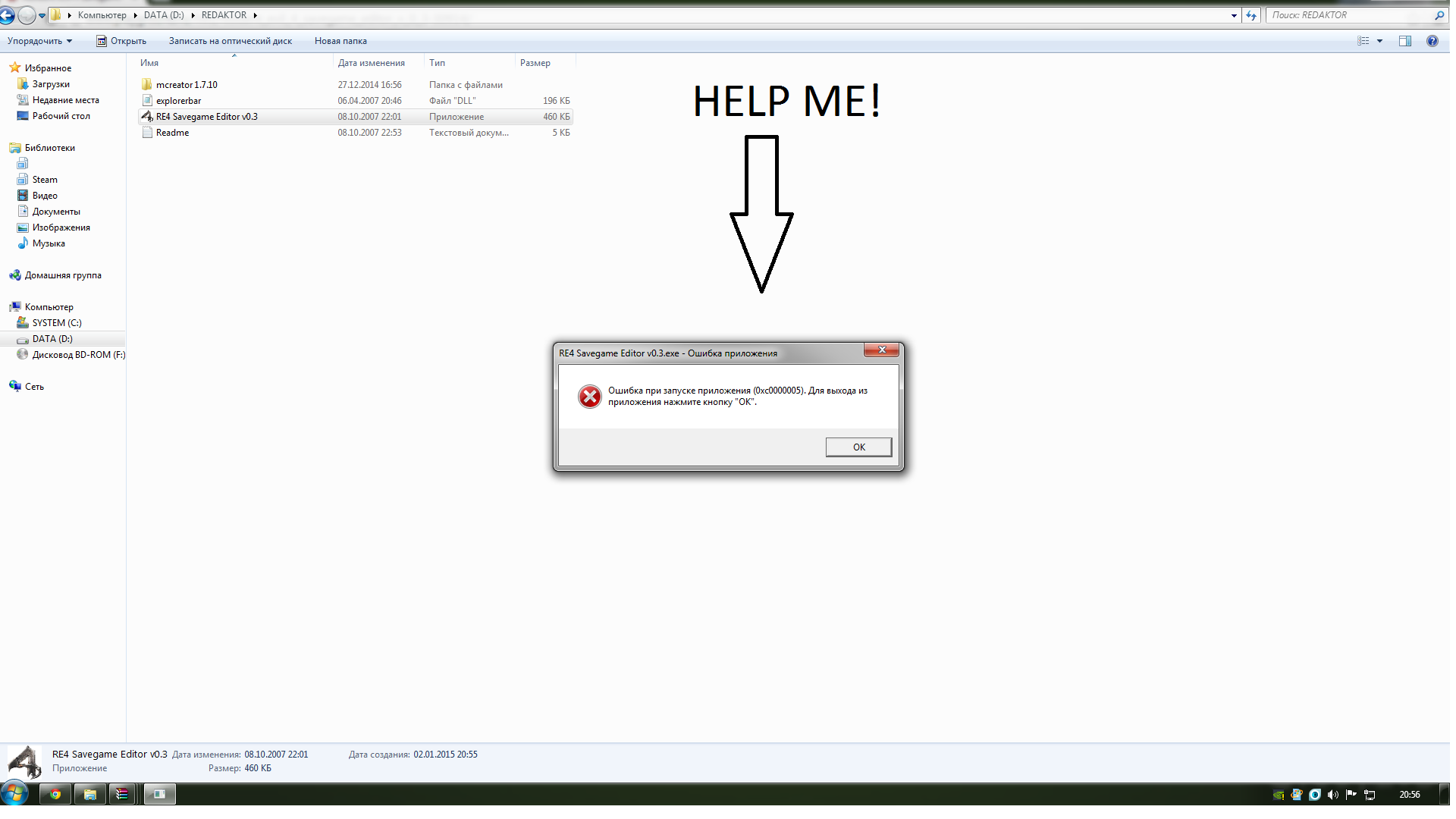The width and height of the screenshot is (1456, 819).
Task: Sort by Дата изменения column header
Action: click(x=372, y=63)
